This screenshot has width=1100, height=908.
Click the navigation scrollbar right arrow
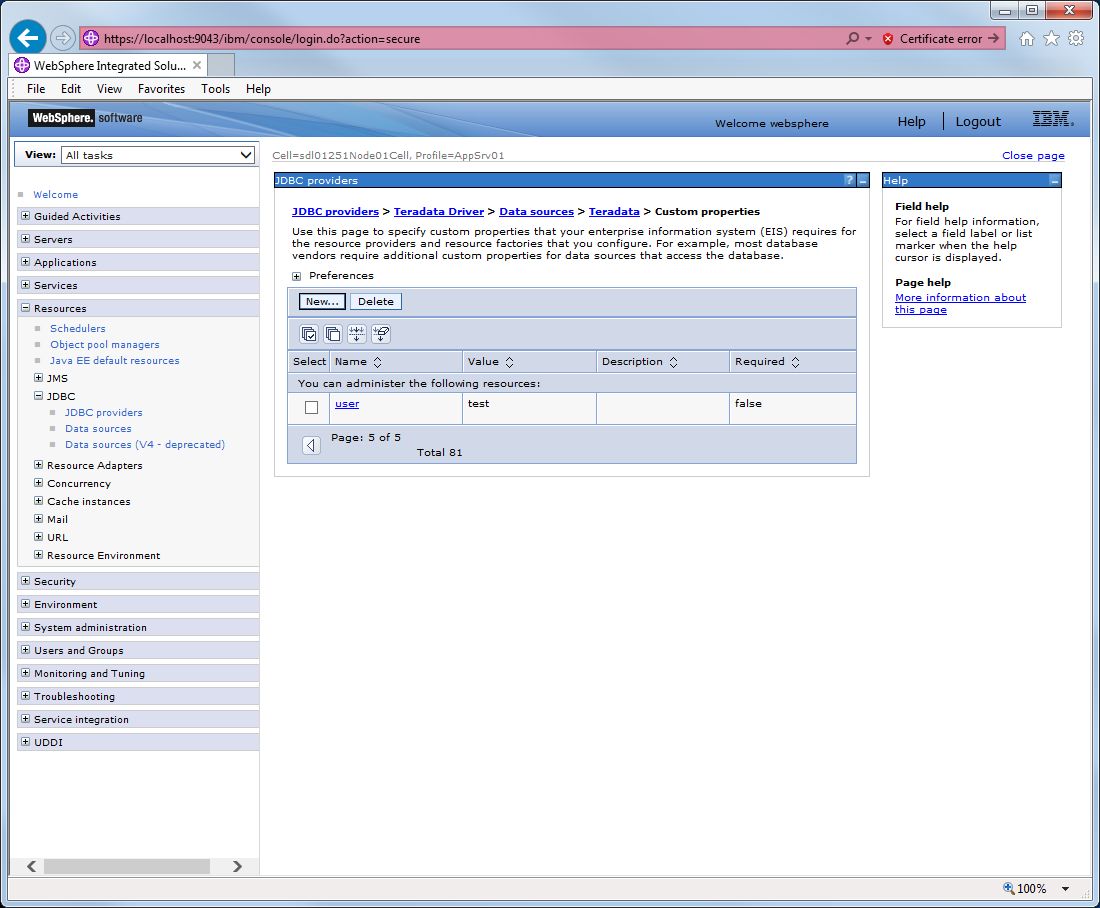click(x=237, y=866)
